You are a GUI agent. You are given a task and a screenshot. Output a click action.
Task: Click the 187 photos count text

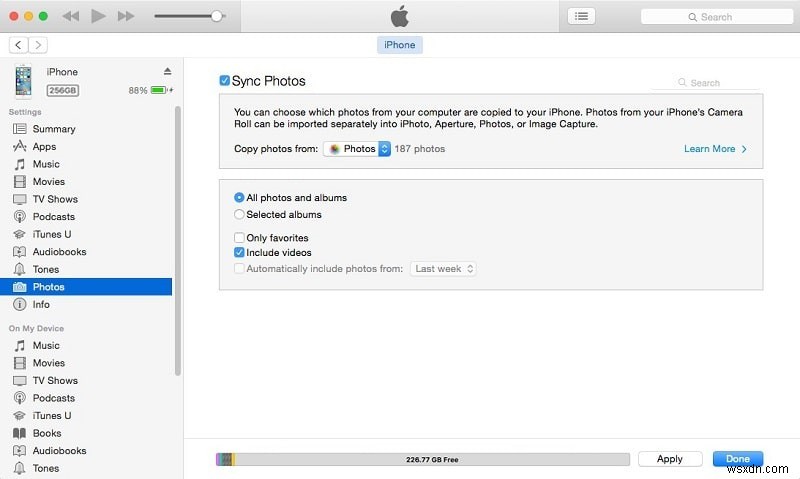pyautogui.click(x=419, y=149)
